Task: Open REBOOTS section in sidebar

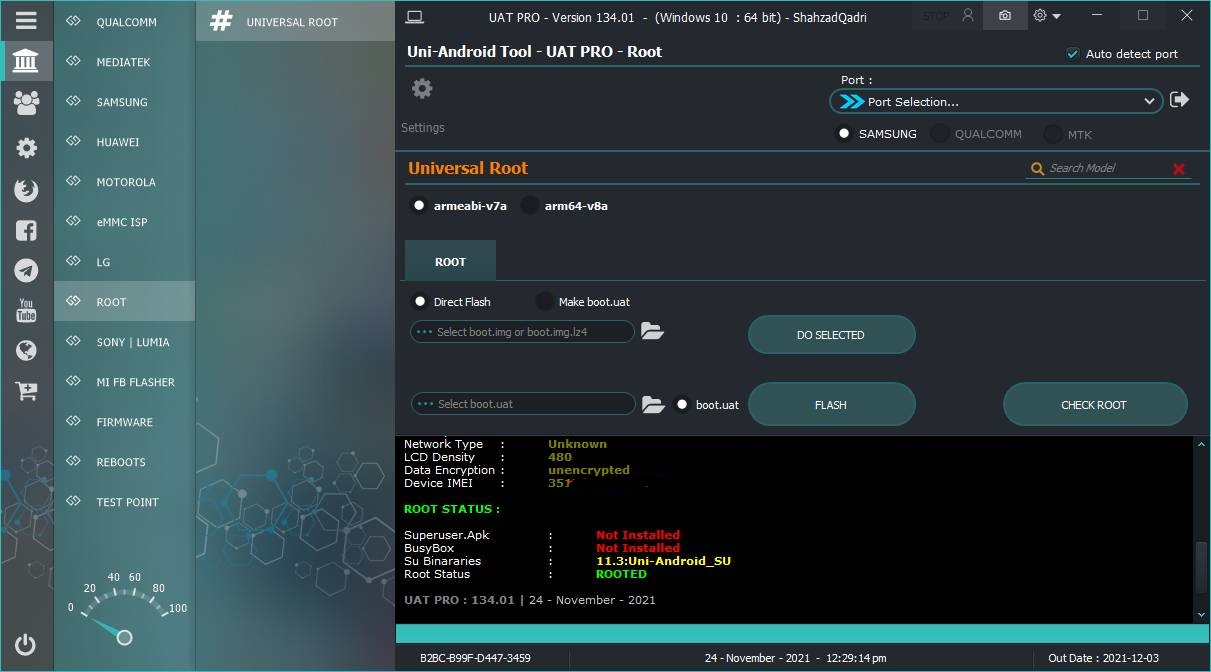Action: 125,462
